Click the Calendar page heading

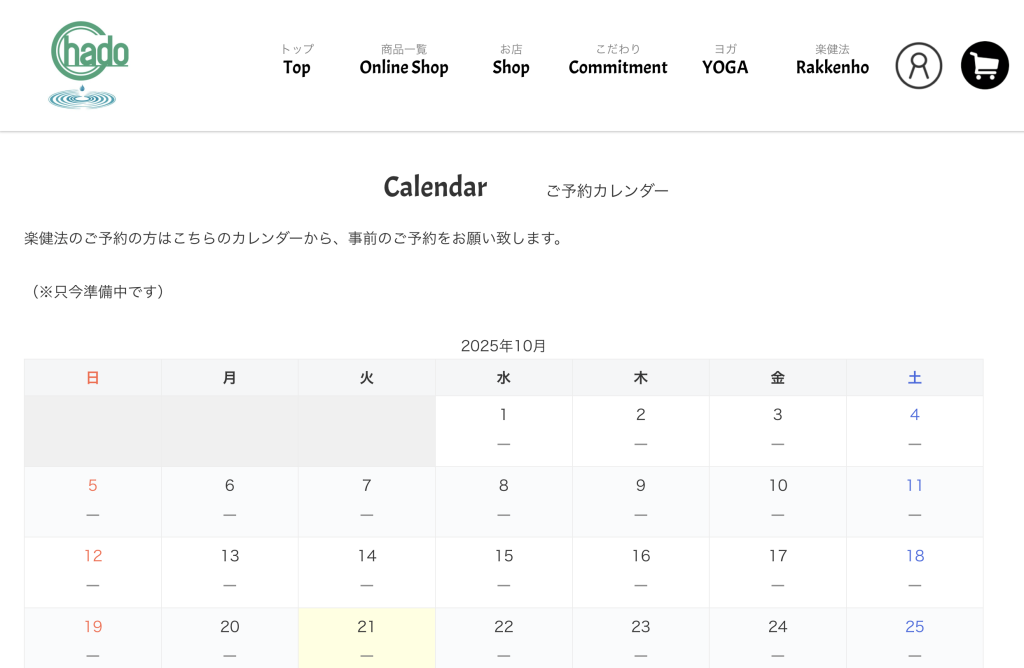point(435,187)
